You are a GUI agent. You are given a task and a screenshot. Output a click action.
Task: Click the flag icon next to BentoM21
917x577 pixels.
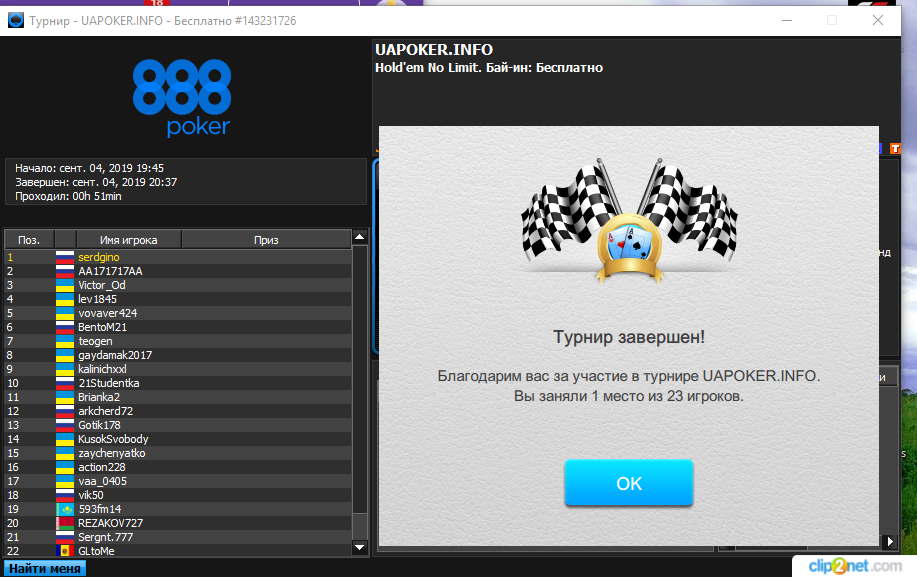[65, 327]
